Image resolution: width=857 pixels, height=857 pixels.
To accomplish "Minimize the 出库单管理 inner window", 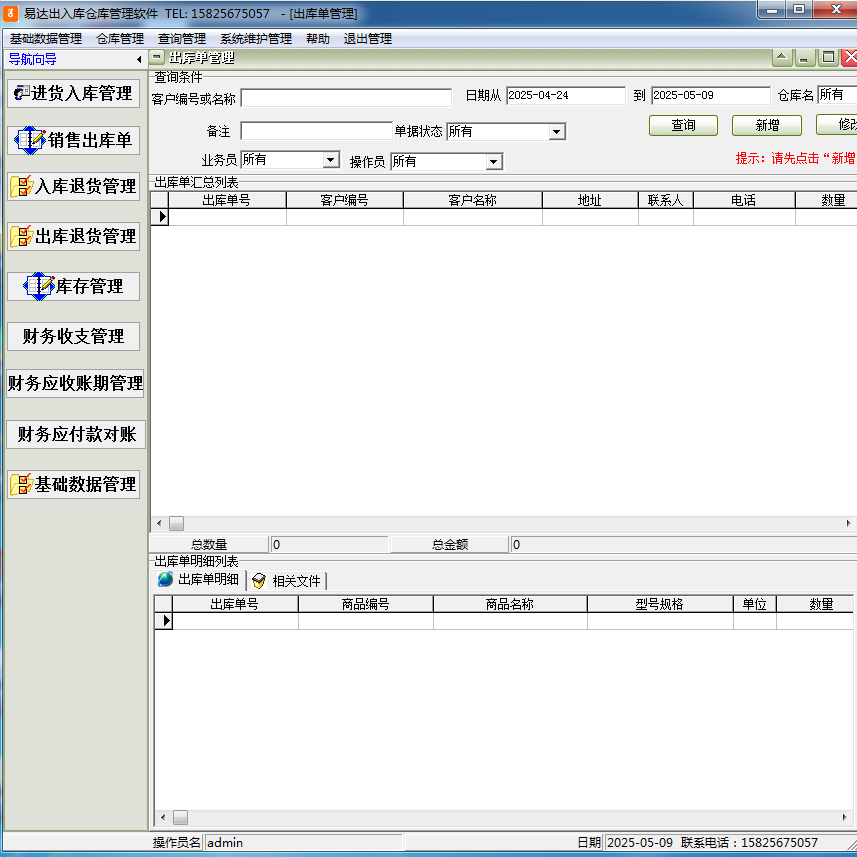I will pyautogui.click(x=803, y=57).
